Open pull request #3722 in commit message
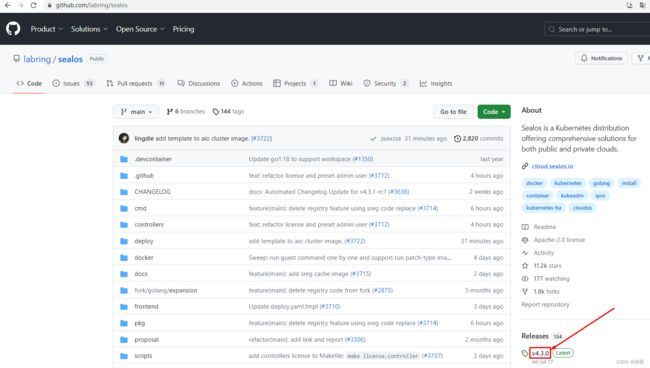Screen dimensions: 650x368 pos(261,138)
